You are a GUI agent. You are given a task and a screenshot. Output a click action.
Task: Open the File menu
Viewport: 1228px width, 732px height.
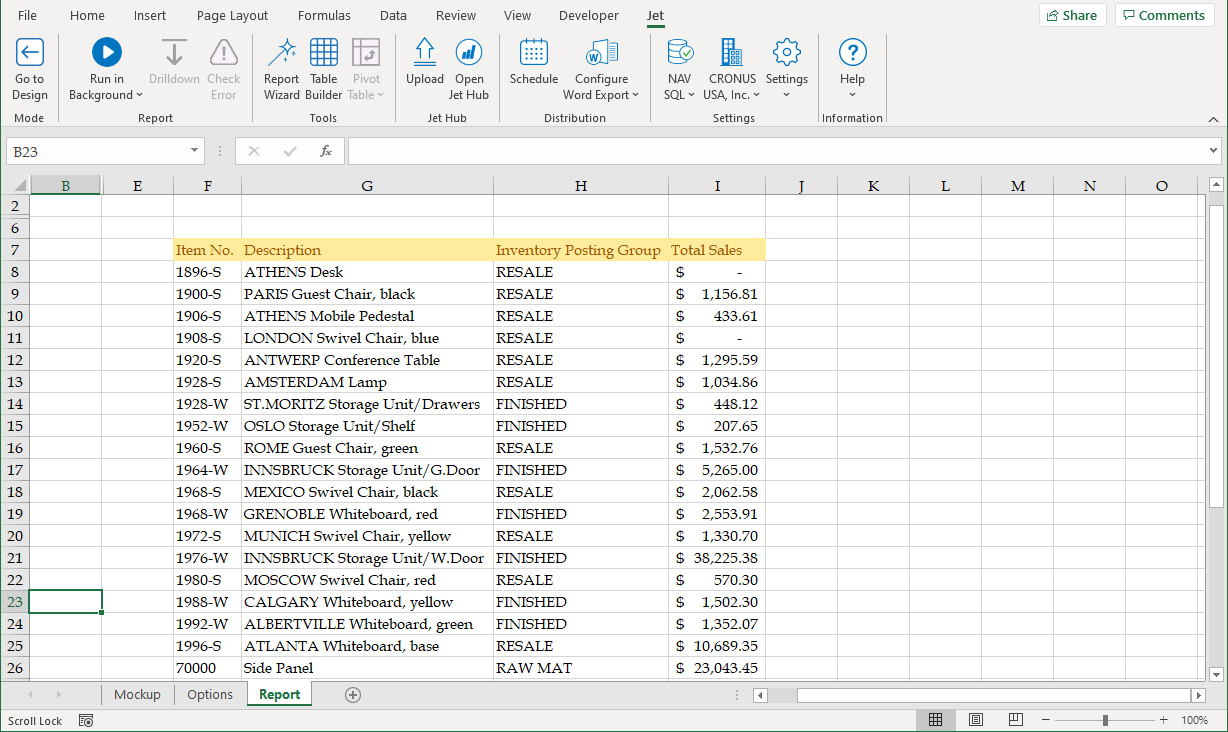[x=27, y=15]
